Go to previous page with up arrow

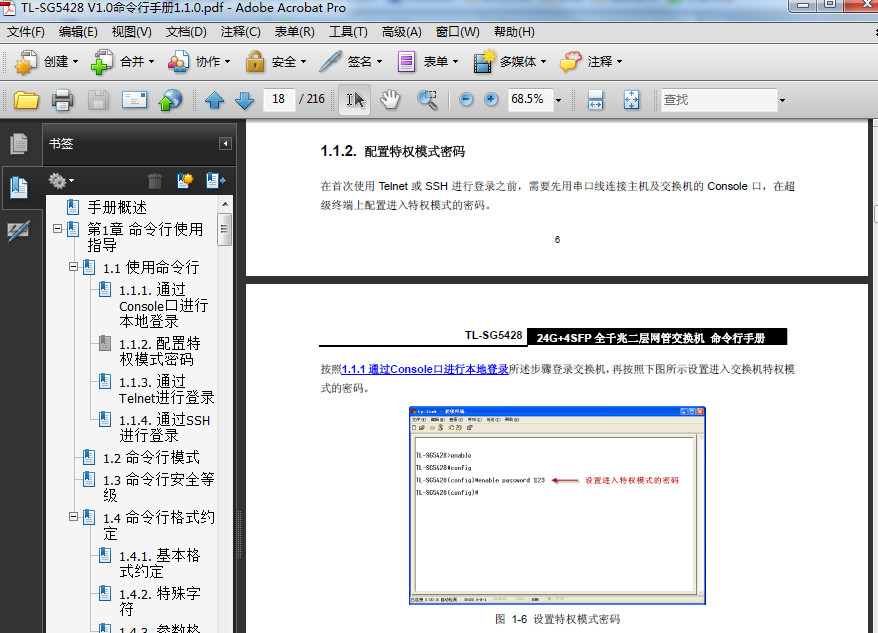[214, 100]
